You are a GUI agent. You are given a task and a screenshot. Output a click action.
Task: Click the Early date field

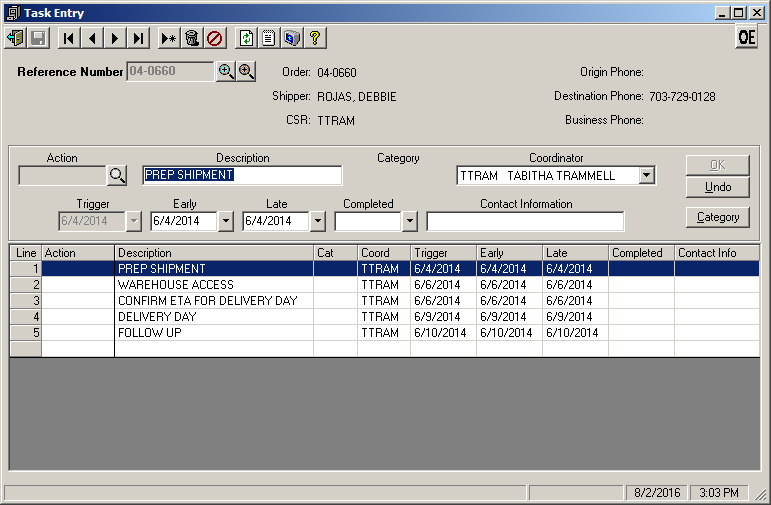(x=184, y=221)
